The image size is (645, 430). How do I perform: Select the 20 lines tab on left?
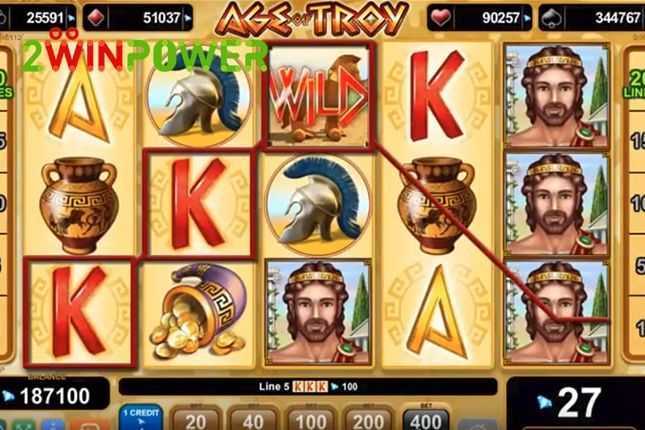[x=6, y=82]
